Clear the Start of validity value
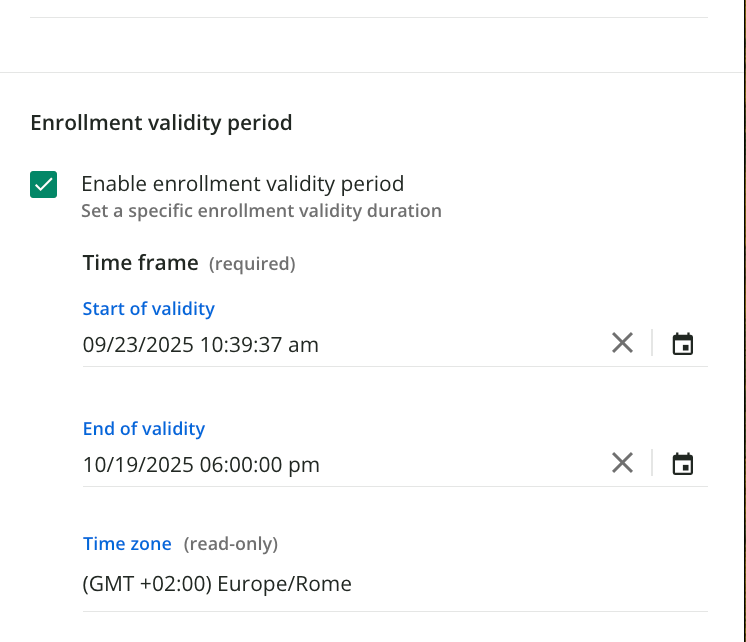746x642 pixels. [622, 344]
